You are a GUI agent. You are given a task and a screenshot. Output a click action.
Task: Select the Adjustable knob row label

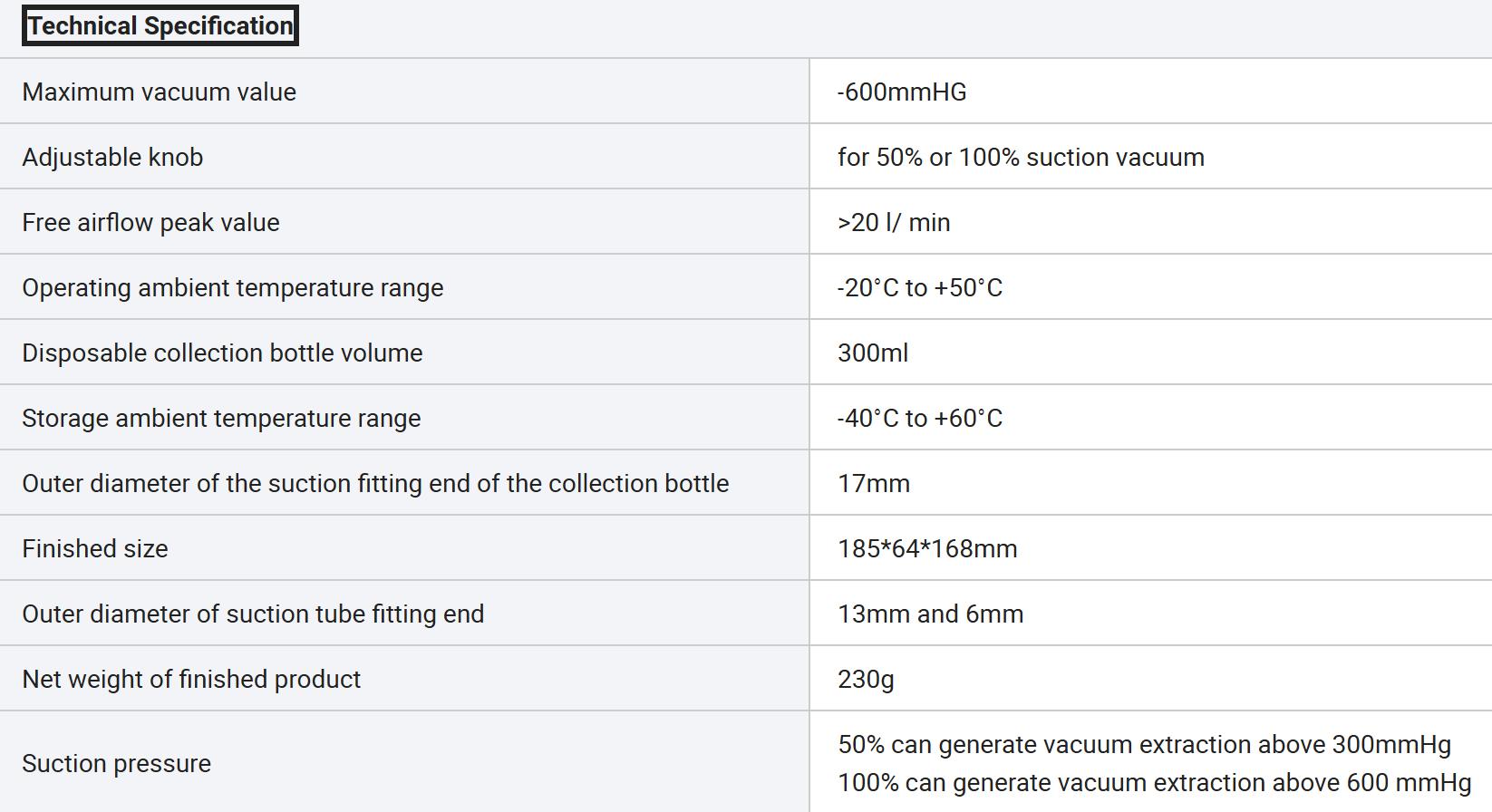coord(112,157)
